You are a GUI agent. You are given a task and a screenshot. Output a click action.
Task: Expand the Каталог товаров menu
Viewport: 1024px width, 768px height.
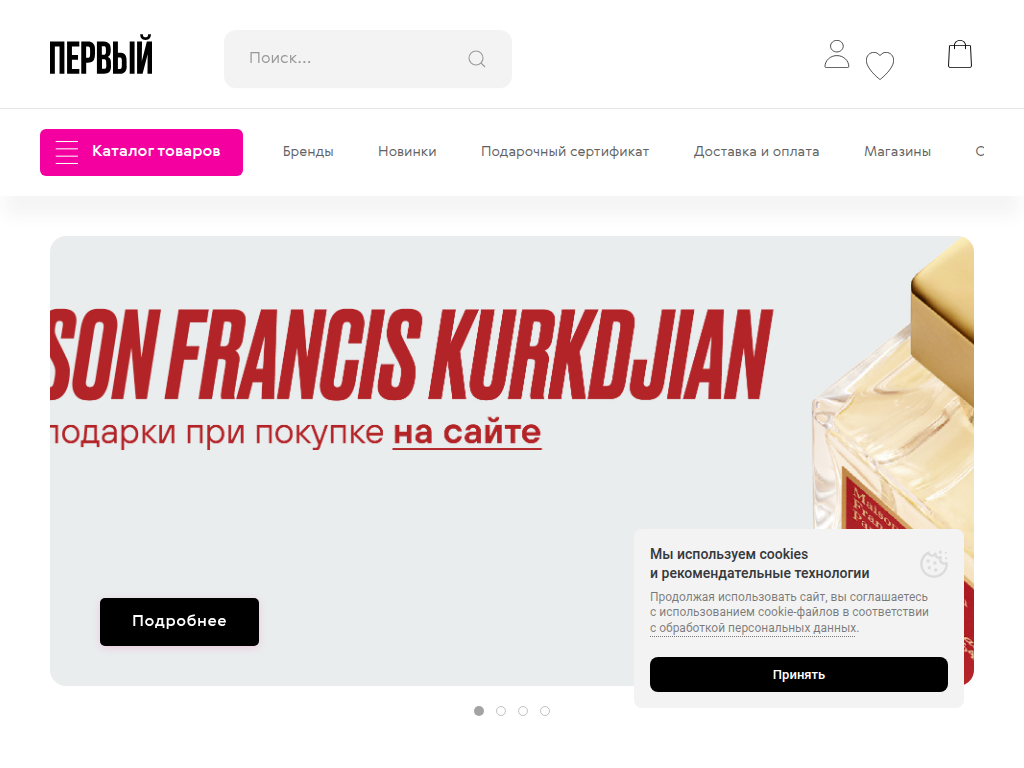pyautogui.click(x=141, y=152)
